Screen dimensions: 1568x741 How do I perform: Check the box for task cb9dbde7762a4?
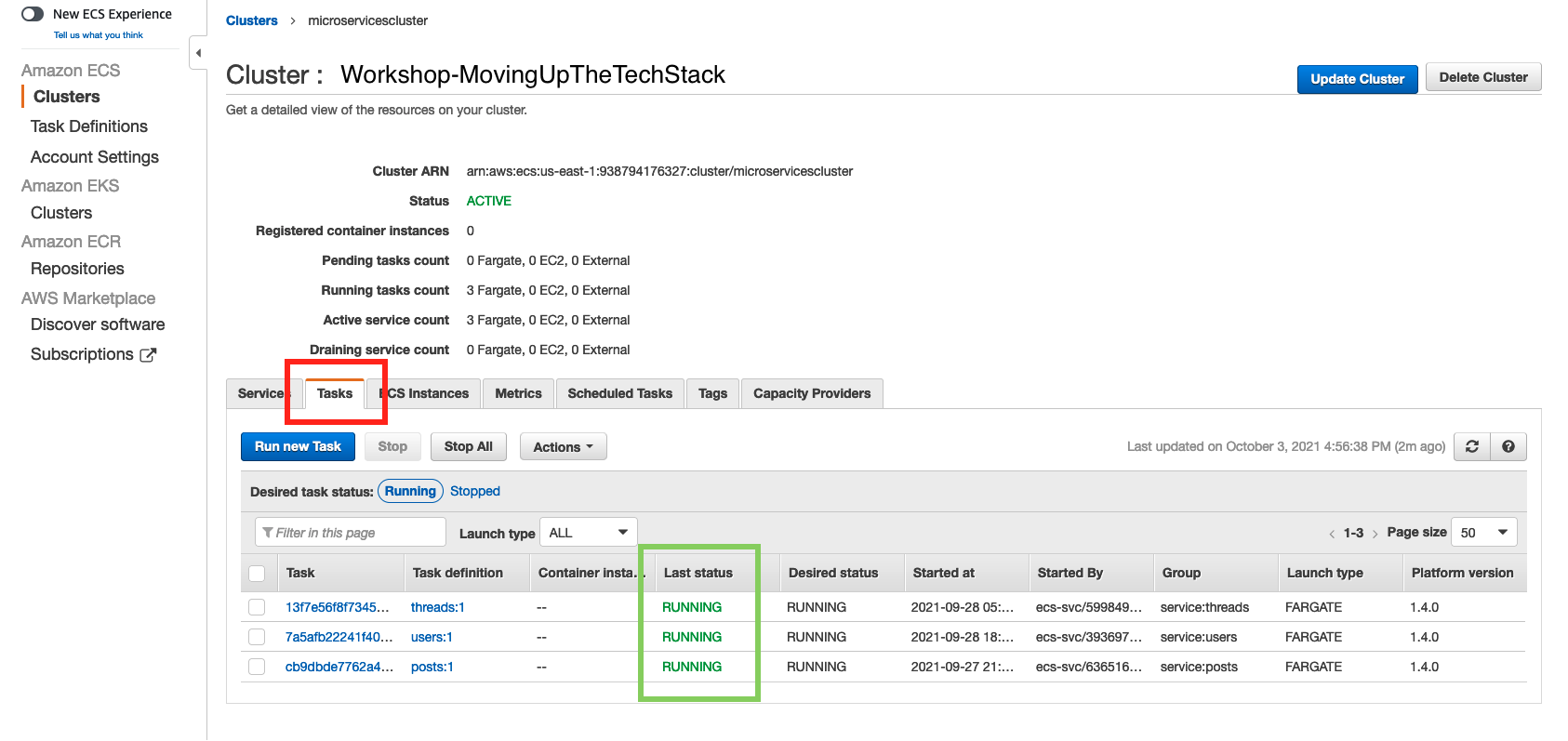tap(257, 667)
